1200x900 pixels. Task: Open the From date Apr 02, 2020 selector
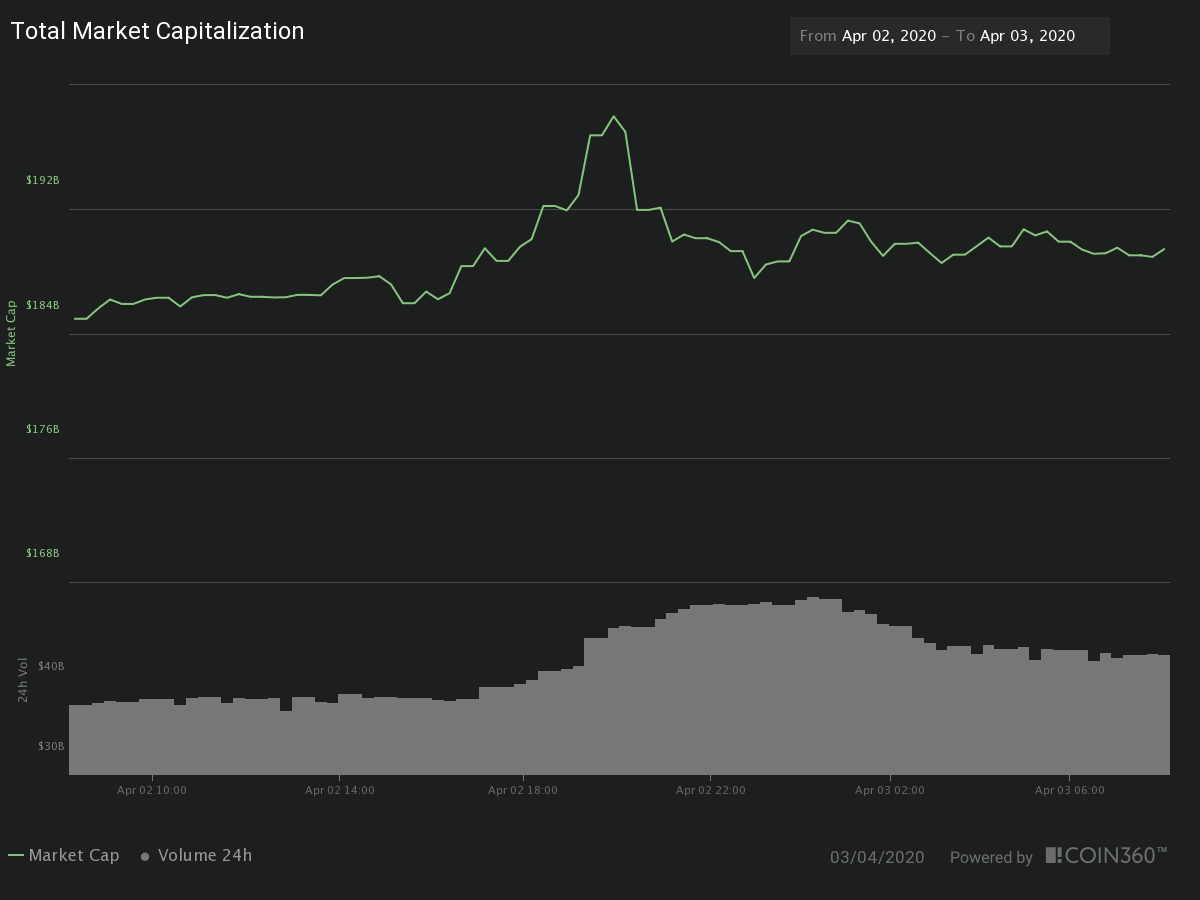tap(890, 35)
